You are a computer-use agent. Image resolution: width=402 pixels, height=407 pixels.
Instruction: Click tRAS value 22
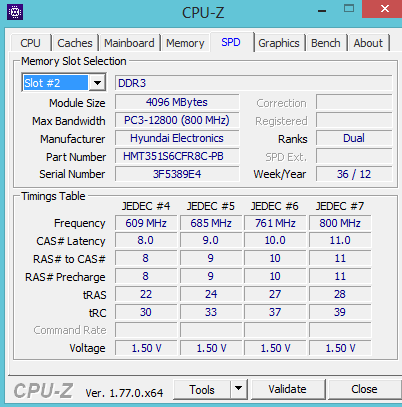pos(146,294)
